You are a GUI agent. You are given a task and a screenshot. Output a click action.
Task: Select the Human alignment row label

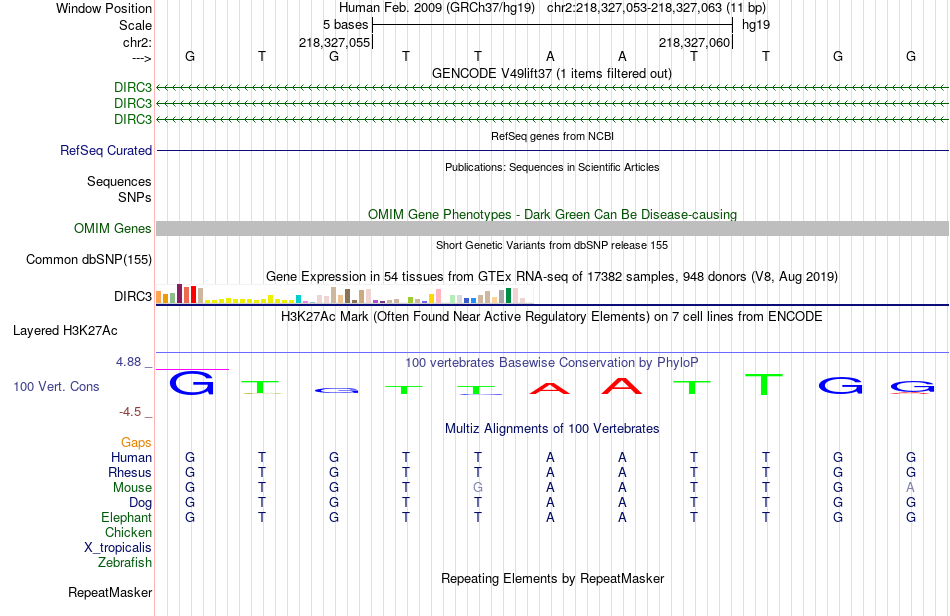coord(131,457)
